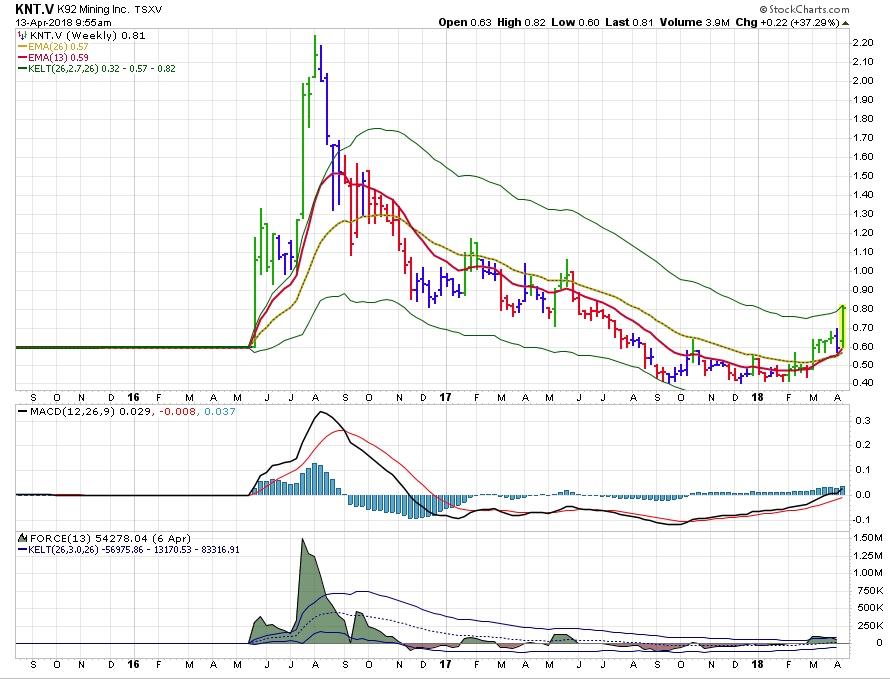The image size is (890, 679).
Task: Open the StockCharts.com watermark link
Action: pos(804,9)
